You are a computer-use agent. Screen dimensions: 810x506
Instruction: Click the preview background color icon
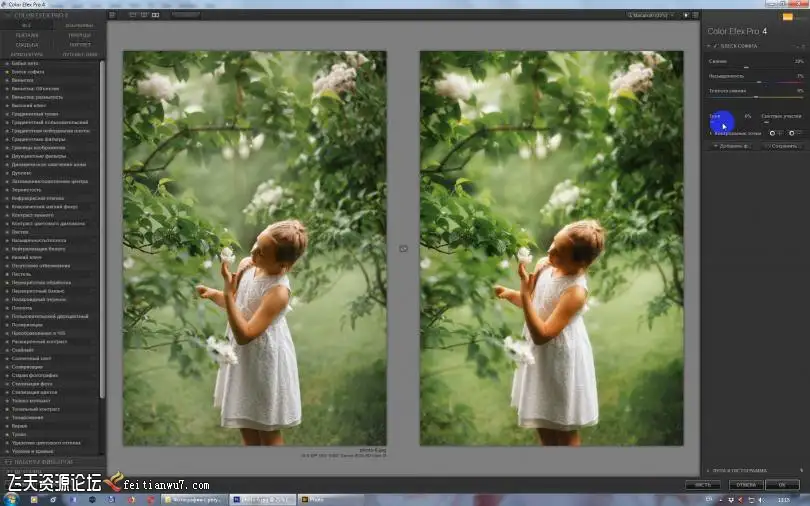(686, 15)
